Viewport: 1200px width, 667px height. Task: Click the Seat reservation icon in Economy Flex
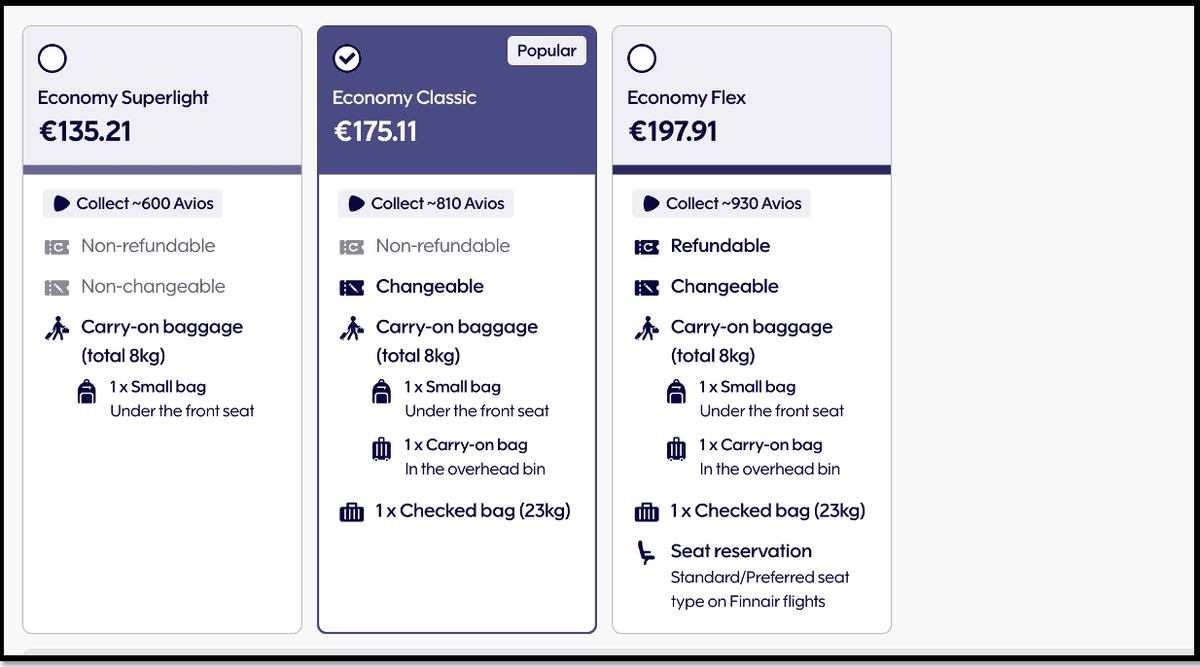pyautogui.click(x=647, y=552)
